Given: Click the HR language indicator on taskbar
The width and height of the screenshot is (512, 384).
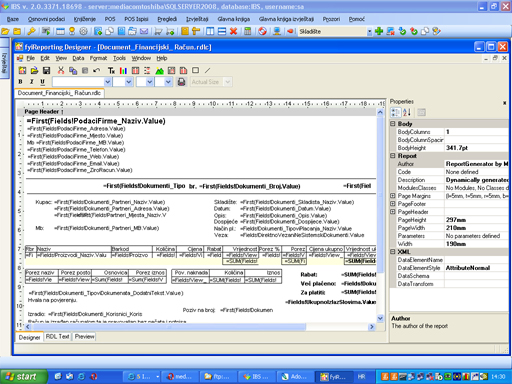Looking at the screenshot, I should 362,377.
